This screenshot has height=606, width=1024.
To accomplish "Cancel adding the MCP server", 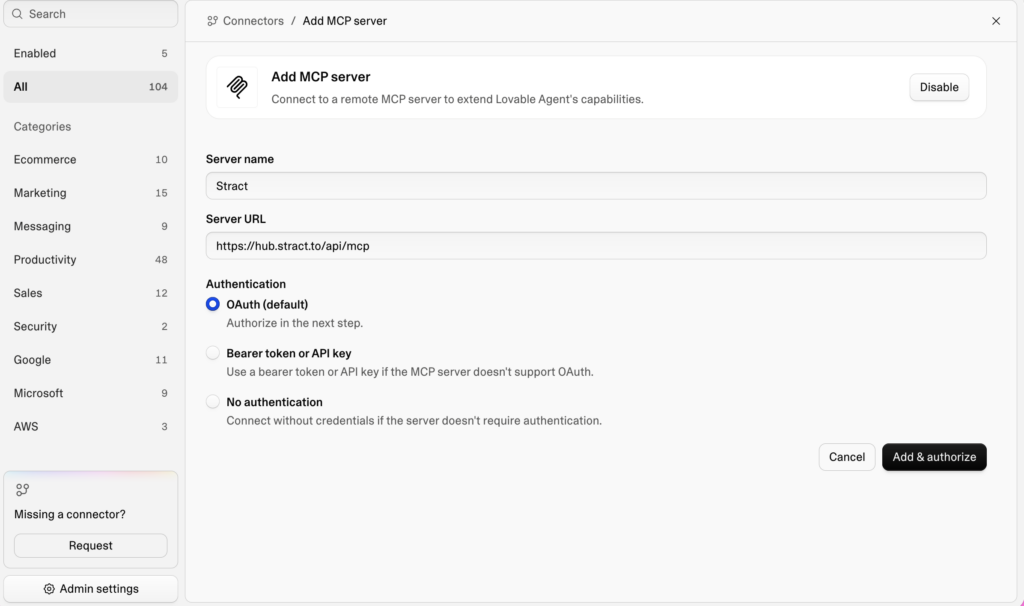I will pos(847,457).
